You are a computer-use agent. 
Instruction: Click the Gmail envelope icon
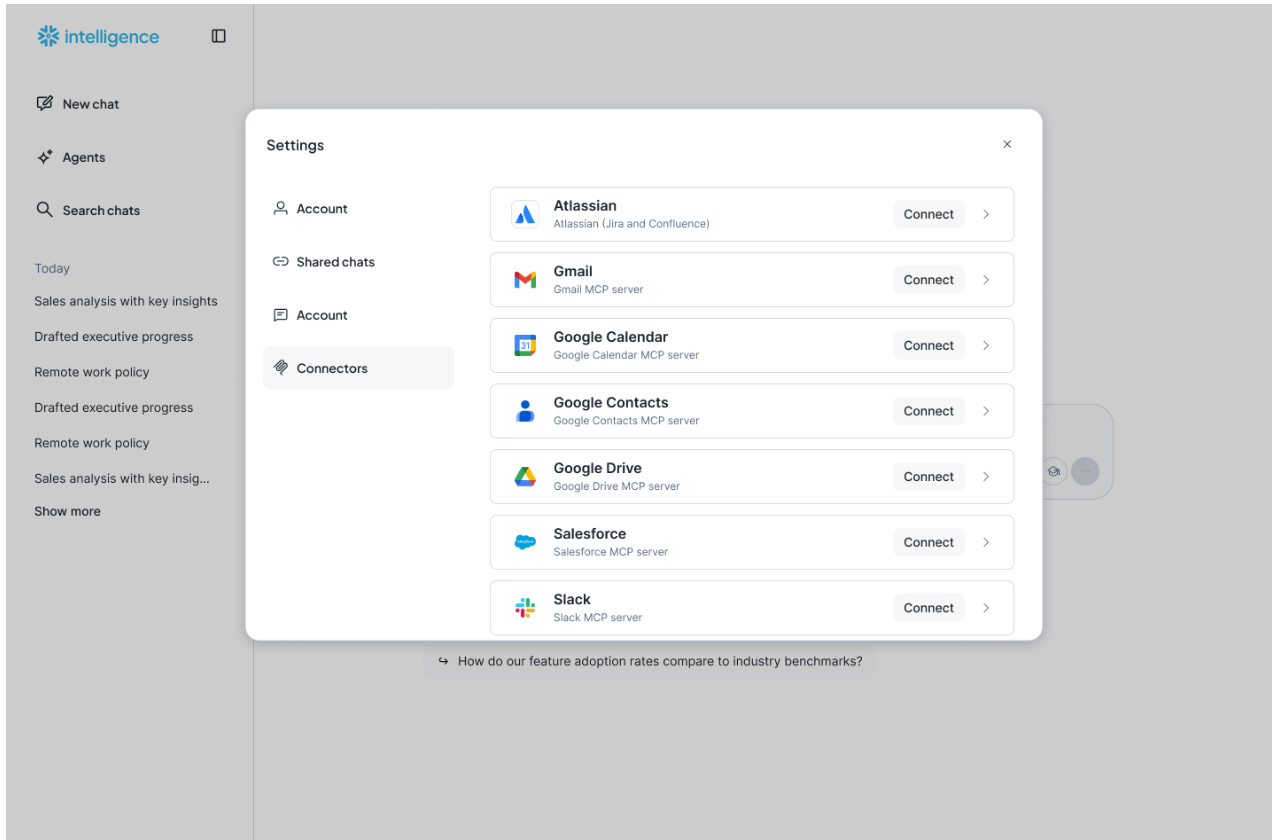(525, 280)
